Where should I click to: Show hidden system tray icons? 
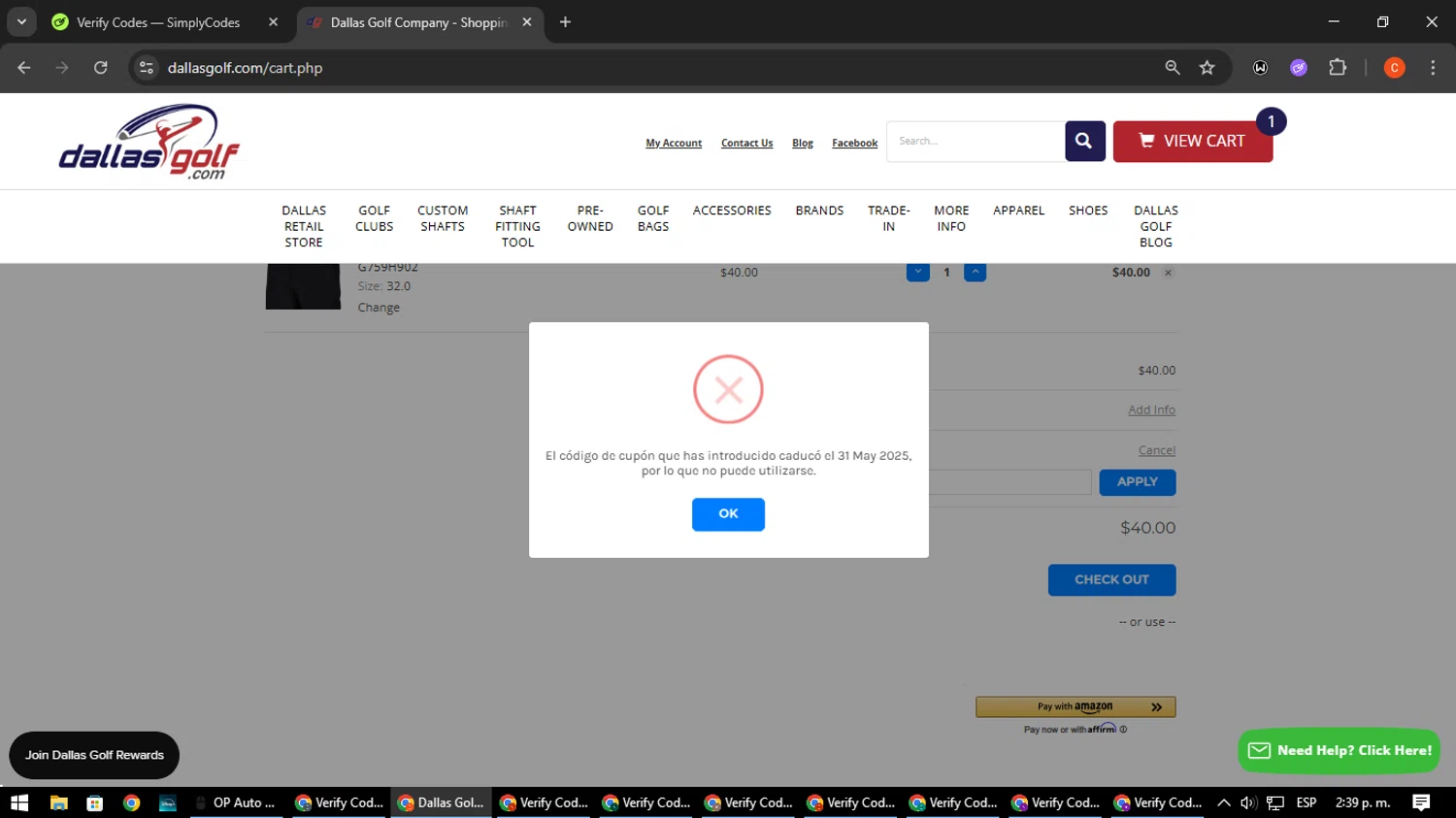1224,802
